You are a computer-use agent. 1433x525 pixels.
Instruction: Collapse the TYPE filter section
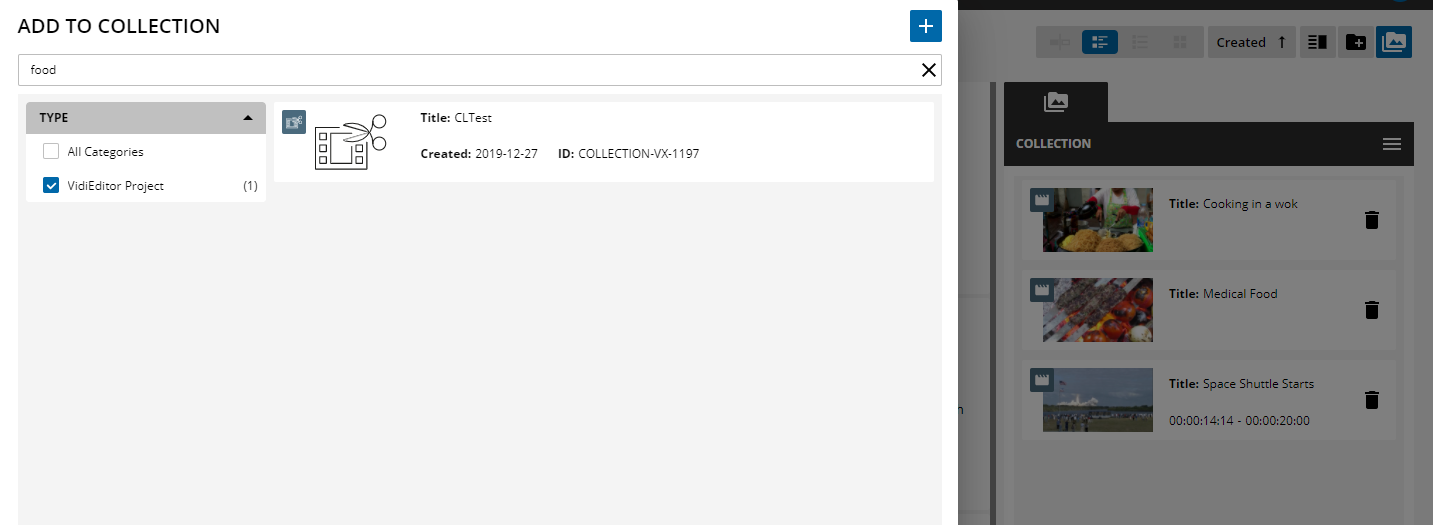pyautogui.click(x=247, y=118)
